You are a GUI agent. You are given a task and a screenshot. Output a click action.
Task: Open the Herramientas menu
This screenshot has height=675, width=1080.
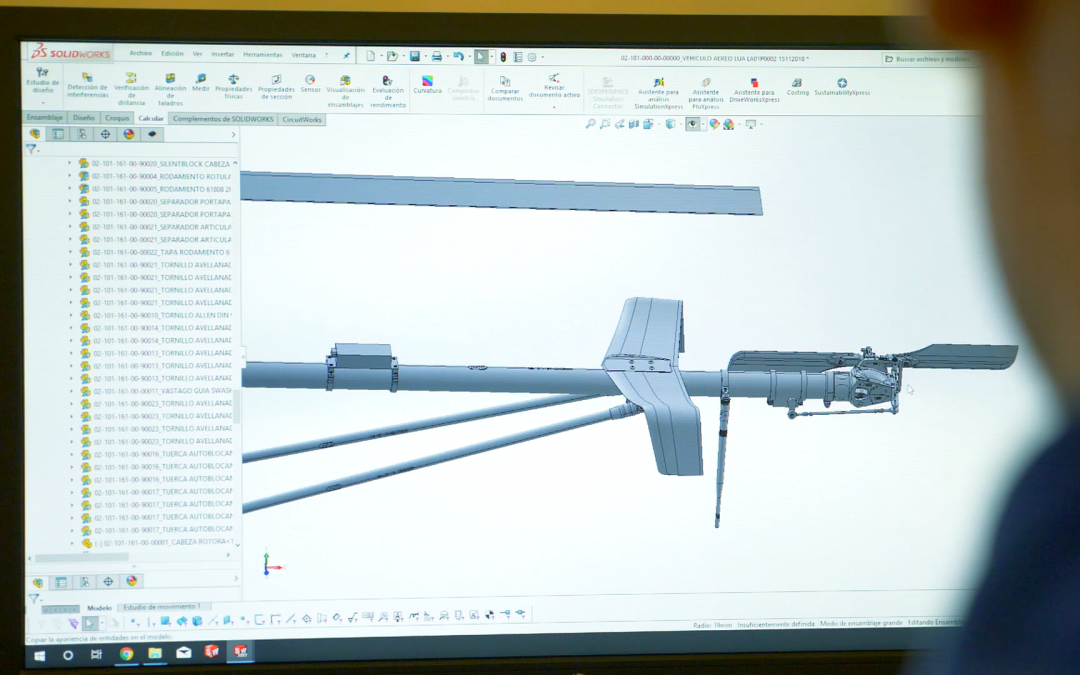[262, 54]
